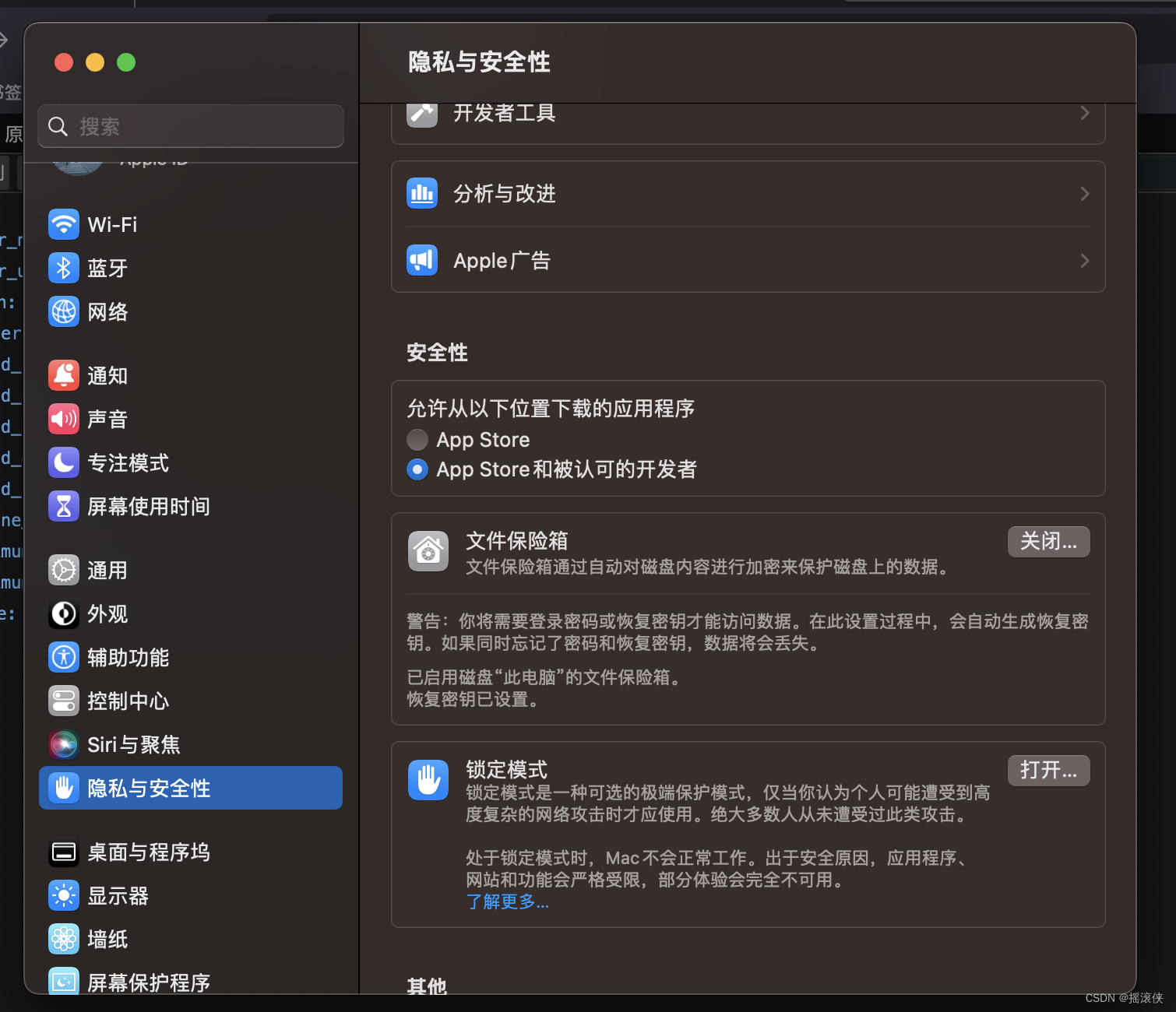
Task: Click 关闭… button for 文件保险箱
Action: click(1049, 542)
